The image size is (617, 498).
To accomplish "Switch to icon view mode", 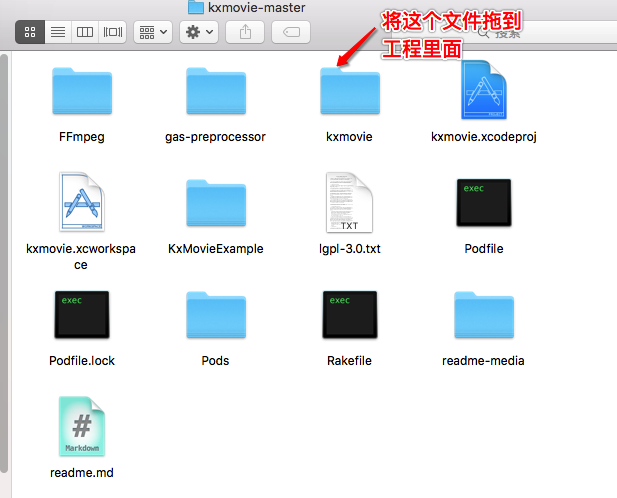I will point(30,32).
